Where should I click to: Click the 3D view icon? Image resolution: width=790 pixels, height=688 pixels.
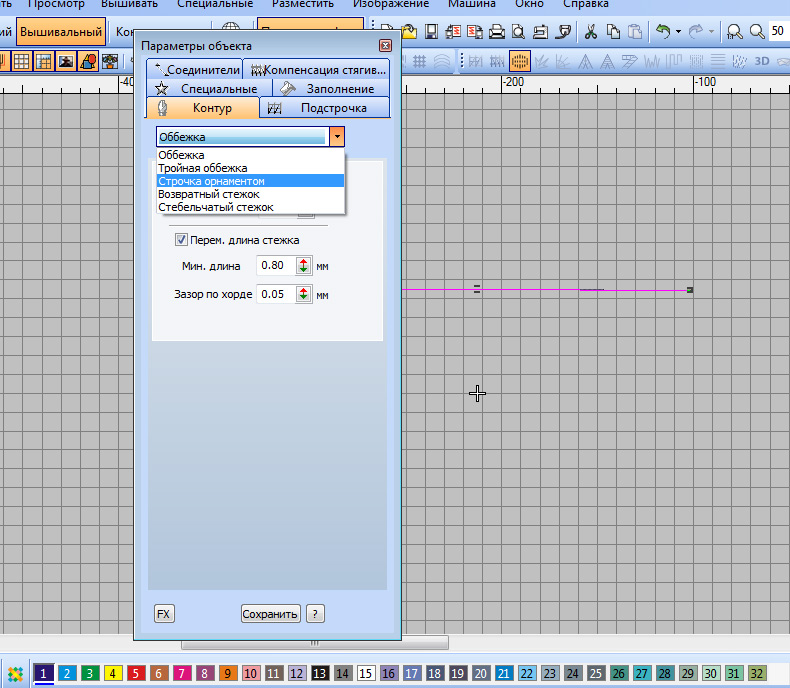[x=761, y=60]
